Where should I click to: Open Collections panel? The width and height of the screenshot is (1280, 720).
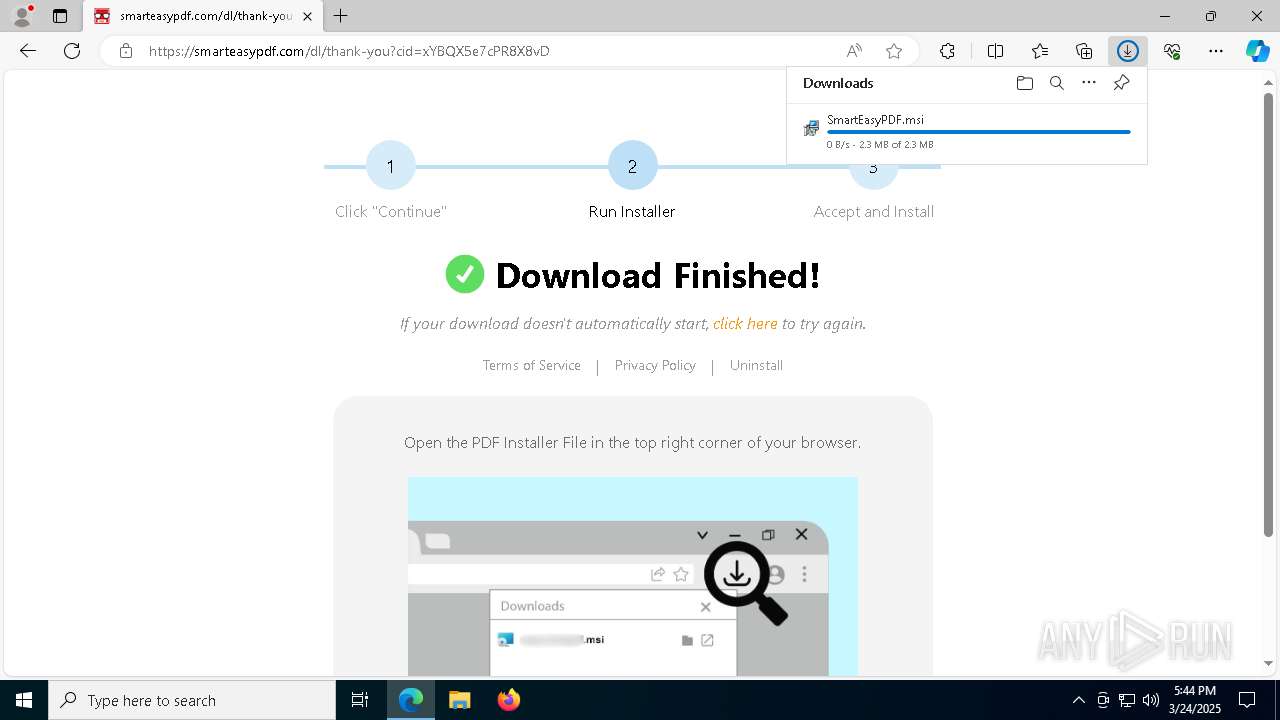[x=1084, y=51]
